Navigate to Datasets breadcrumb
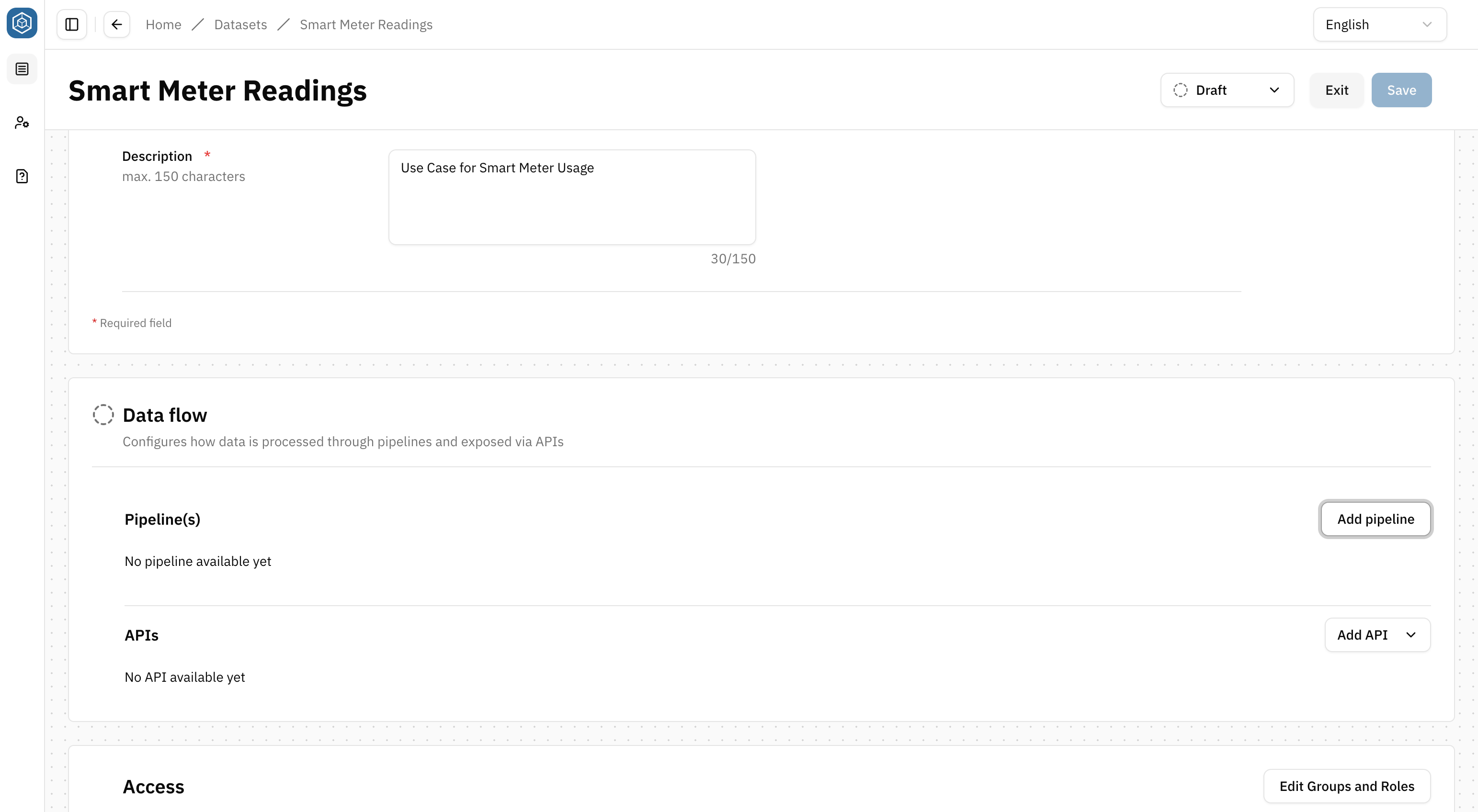Screen dimensions: 1478x812 pyautogui.click(x=240, y=25)
